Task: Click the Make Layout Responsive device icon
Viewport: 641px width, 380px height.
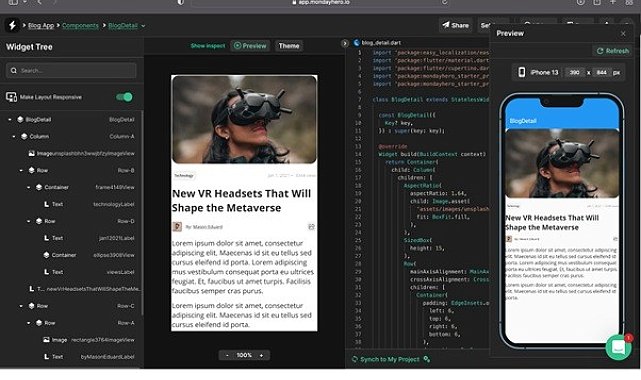Action: pos(11,97)
